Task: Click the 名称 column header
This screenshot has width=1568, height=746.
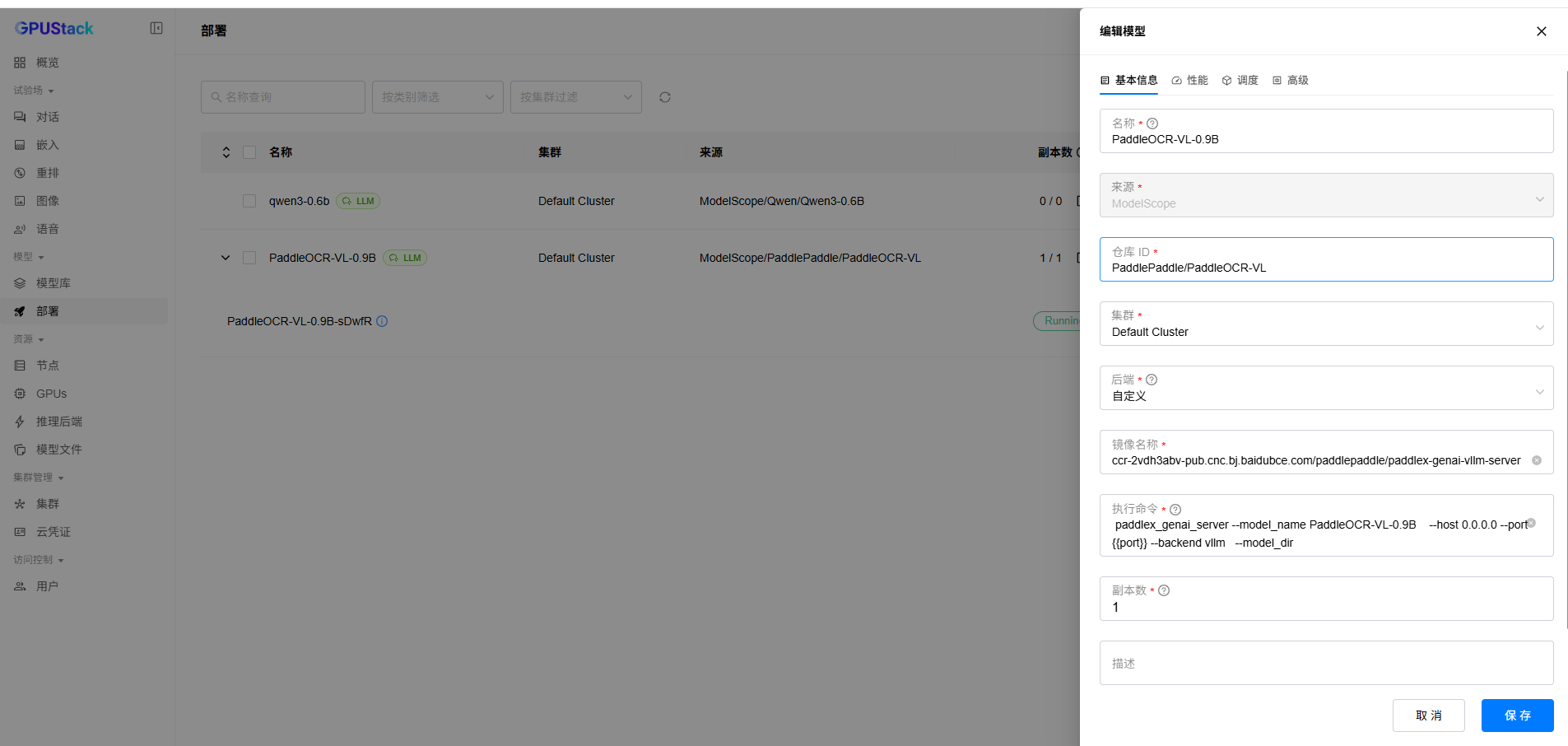Action: [x=281, y=152]
